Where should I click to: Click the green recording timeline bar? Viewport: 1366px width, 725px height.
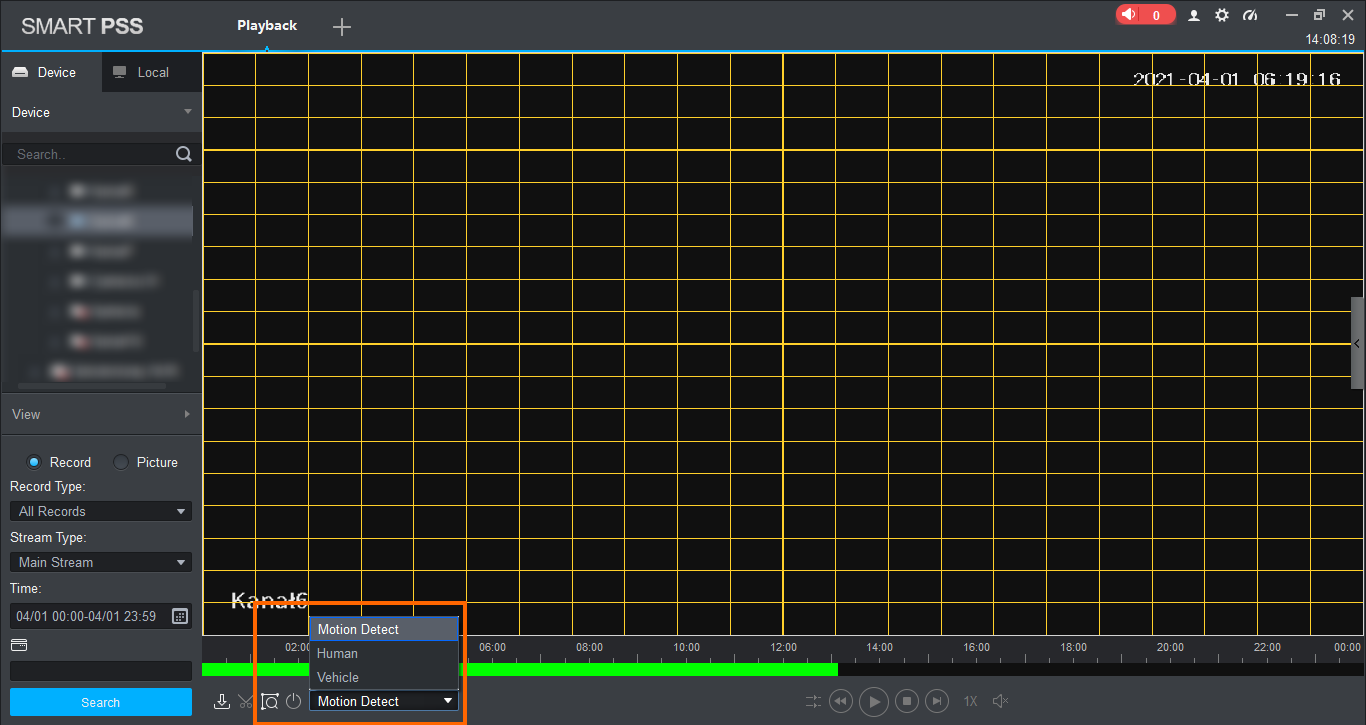click(650, 669)
